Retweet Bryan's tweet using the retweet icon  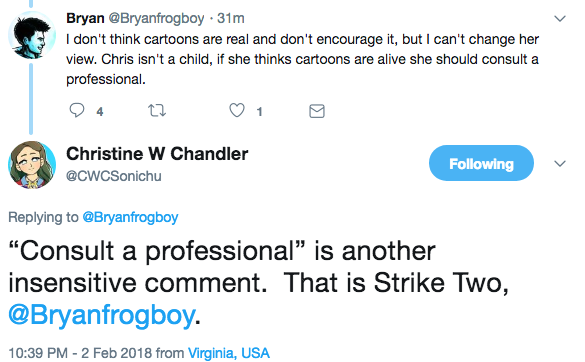pos(157,111)
